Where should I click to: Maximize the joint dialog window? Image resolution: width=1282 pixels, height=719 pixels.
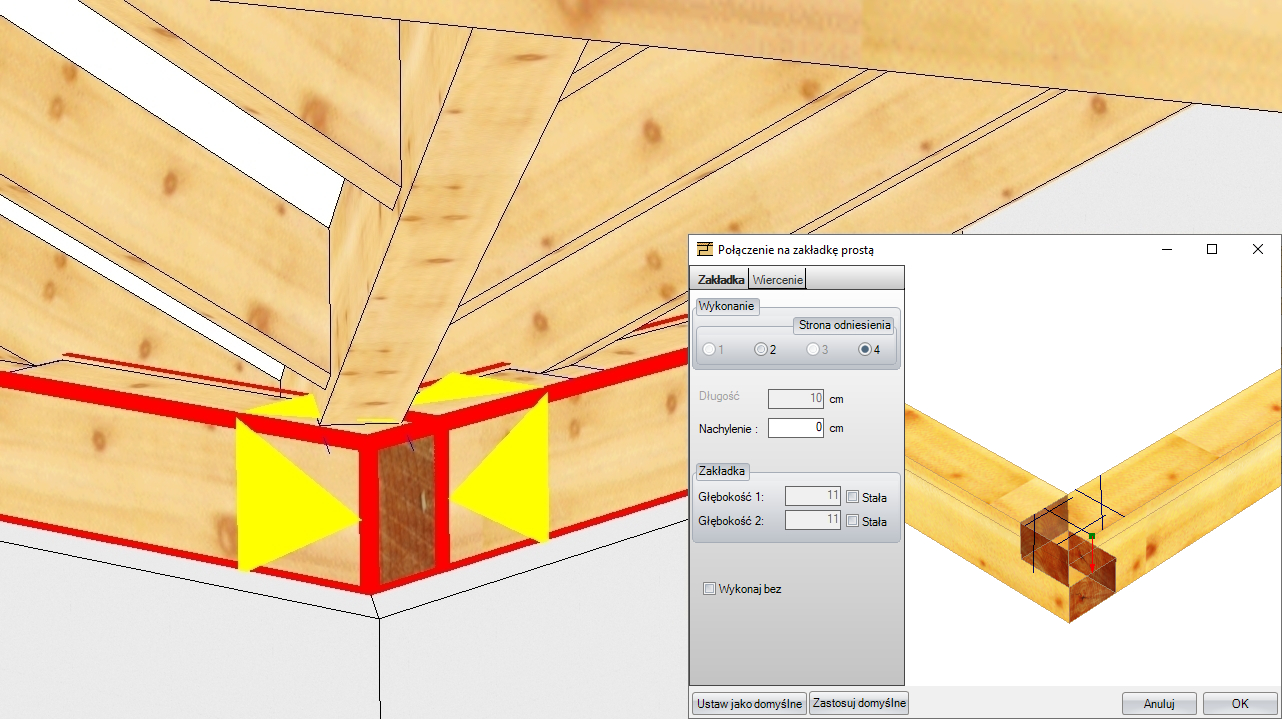coord(1211,249)
